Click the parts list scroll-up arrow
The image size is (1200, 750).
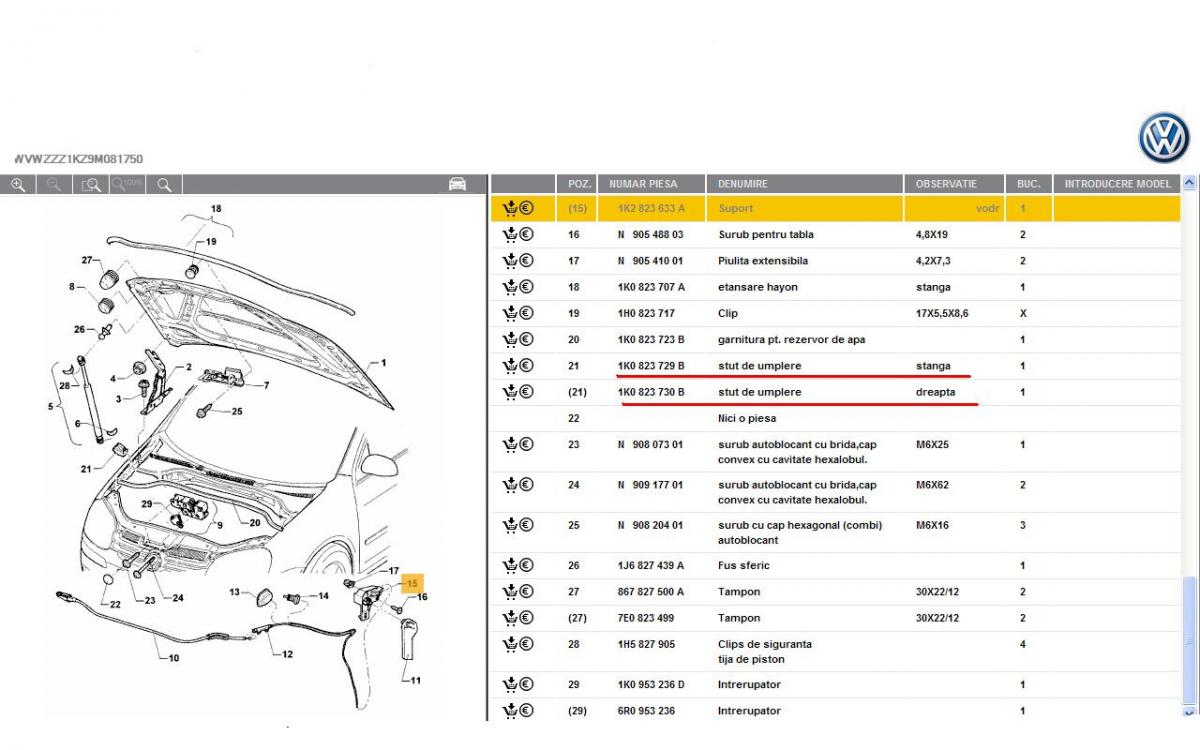click(x=1190, y=183)
